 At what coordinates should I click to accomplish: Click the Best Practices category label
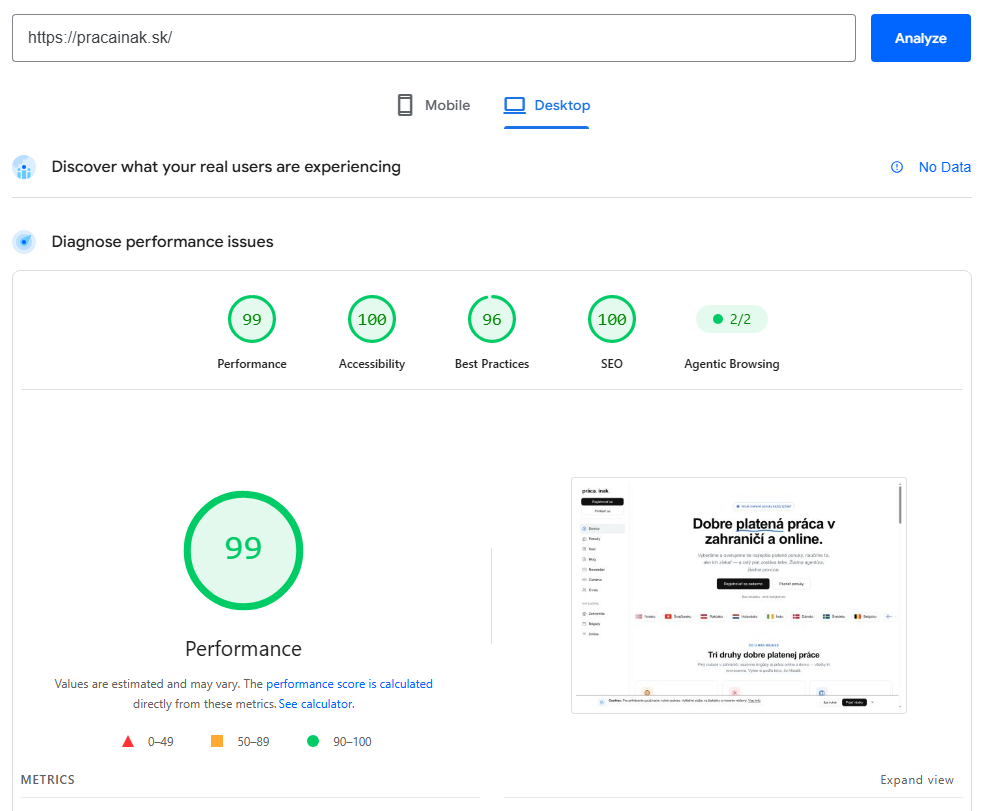pyautogui.click(x=492, y=364)
